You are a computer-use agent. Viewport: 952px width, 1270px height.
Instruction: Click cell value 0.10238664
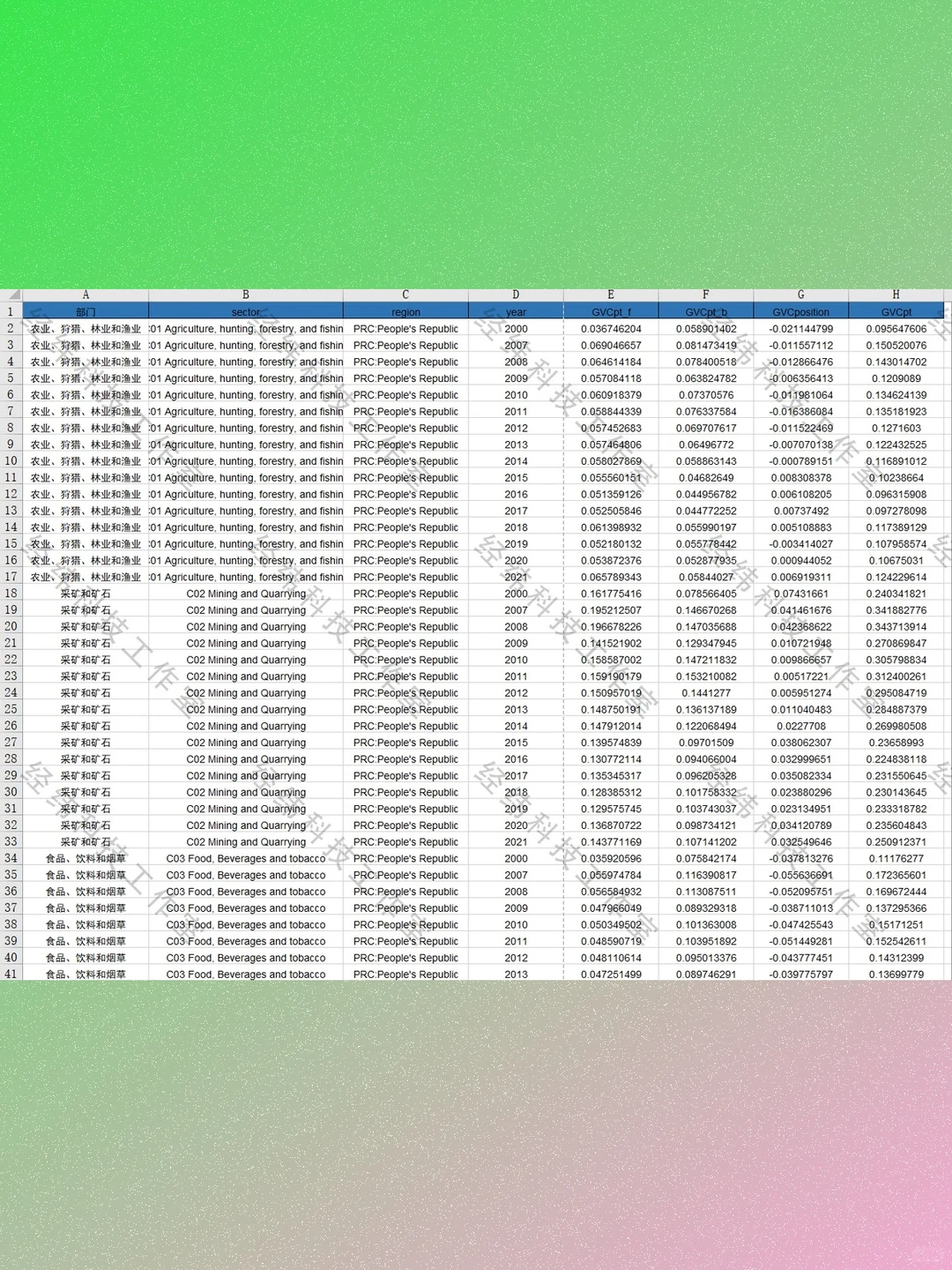click(x=896, y=477)
